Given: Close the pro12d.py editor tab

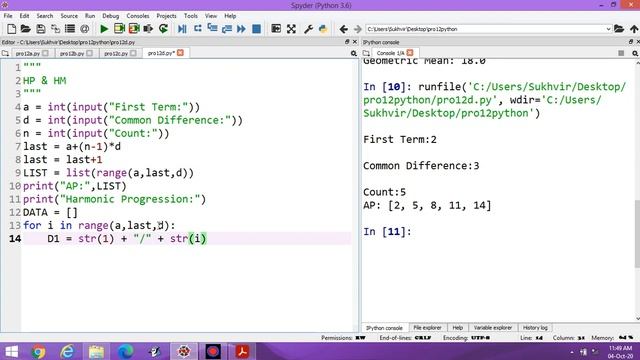Looking at the screenshot, I should 180,53.
